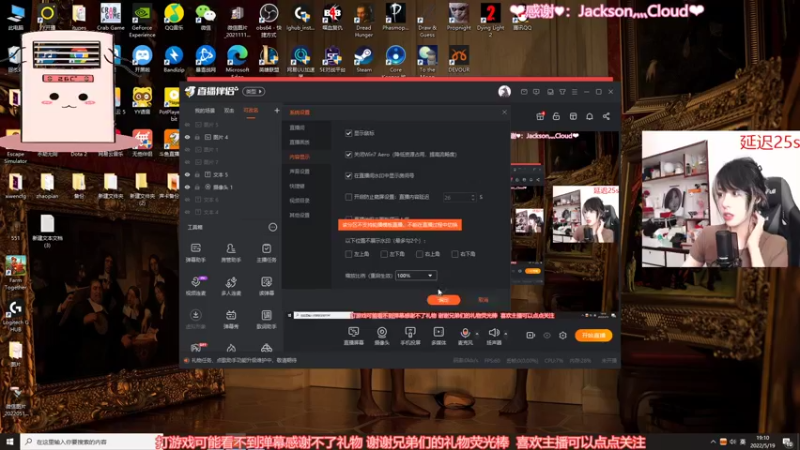Open the hamburger menu in title bar
Image resolution: width=800 pixels, height=450 pixels.
(574, 92)
